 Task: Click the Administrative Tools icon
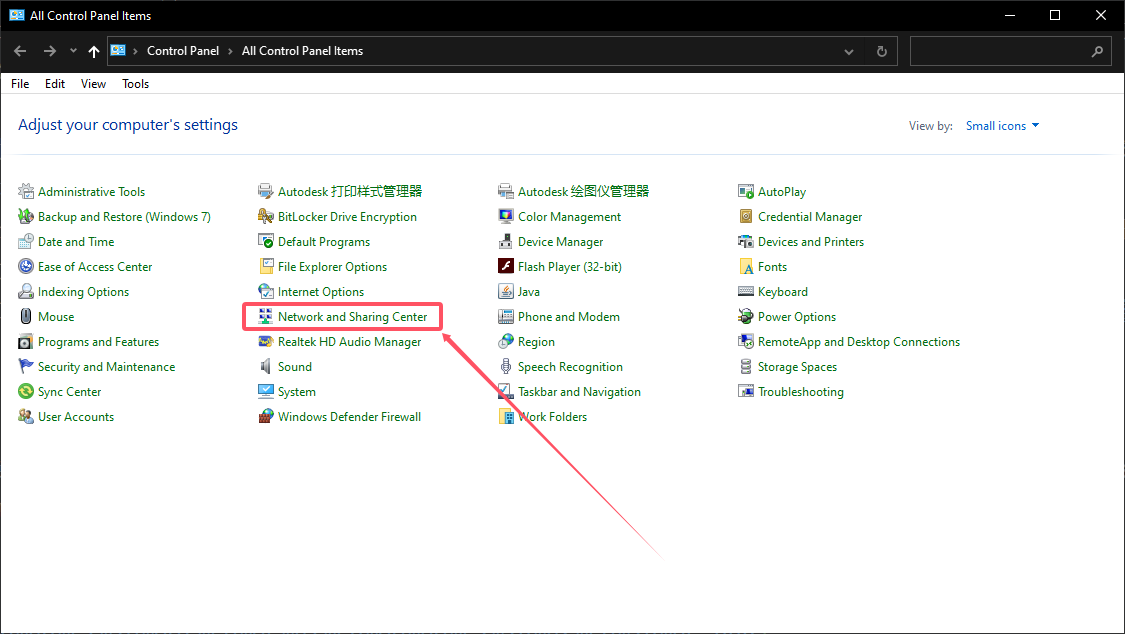click(x=26, y=191)
